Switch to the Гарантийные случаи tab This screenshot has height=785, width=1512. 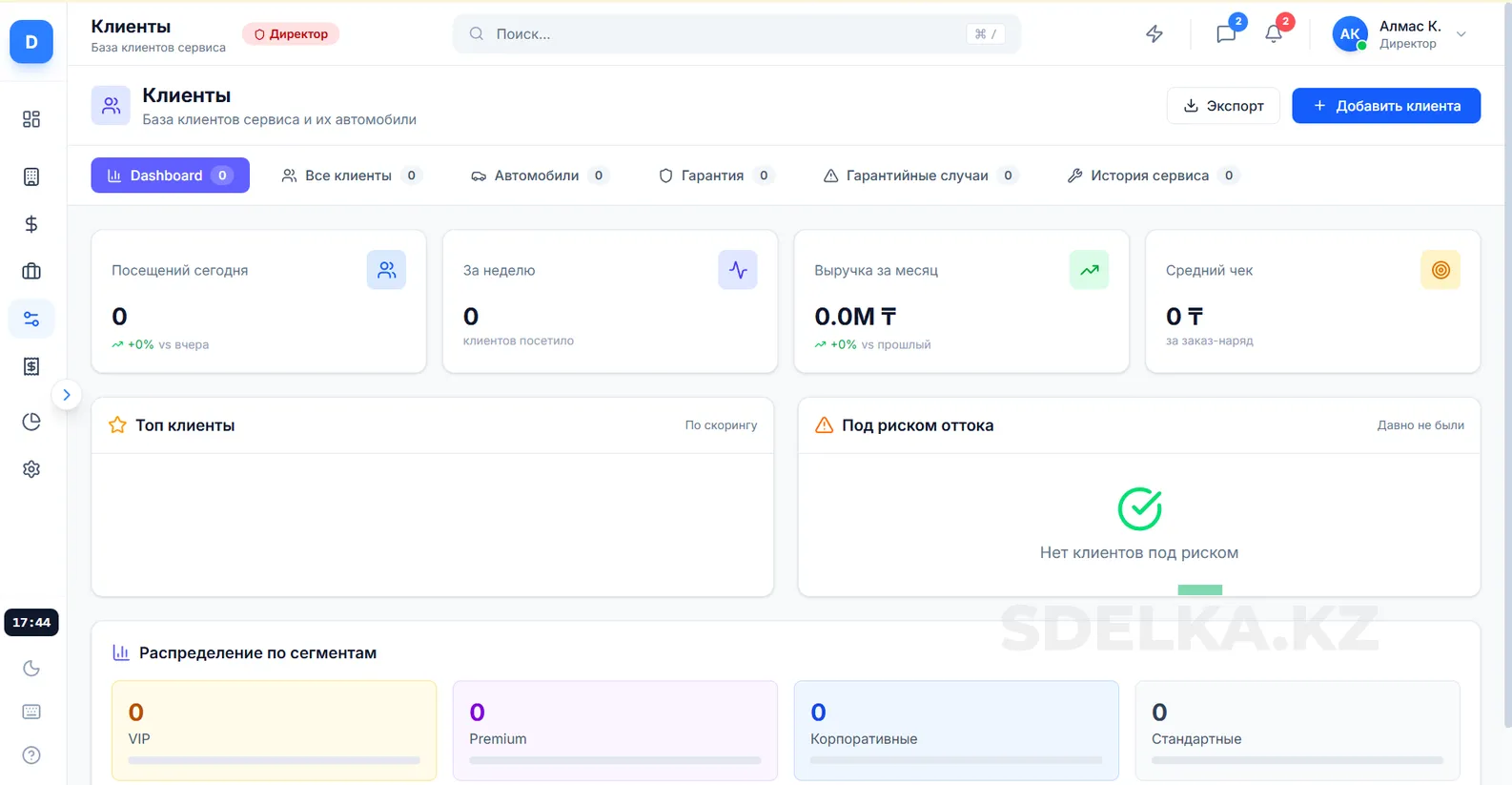coord(919,176)
